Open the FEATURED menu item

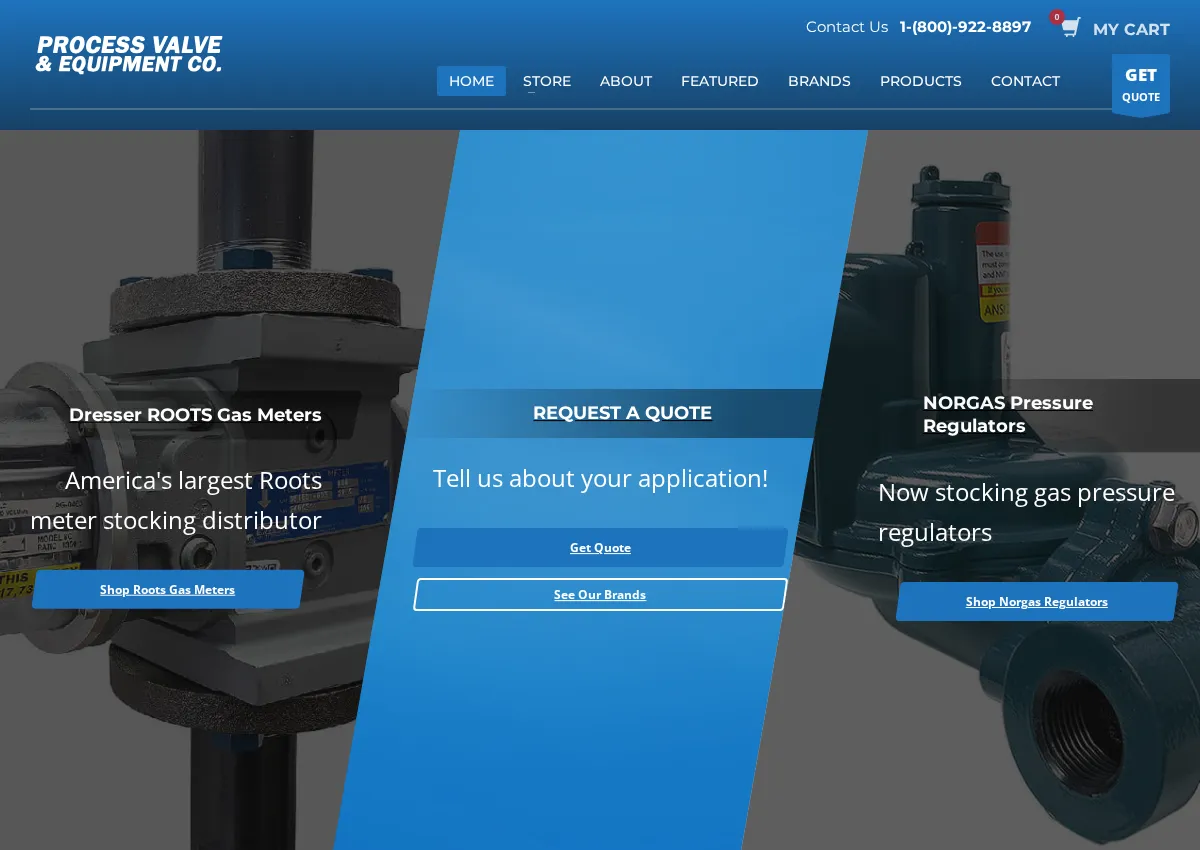720,81
